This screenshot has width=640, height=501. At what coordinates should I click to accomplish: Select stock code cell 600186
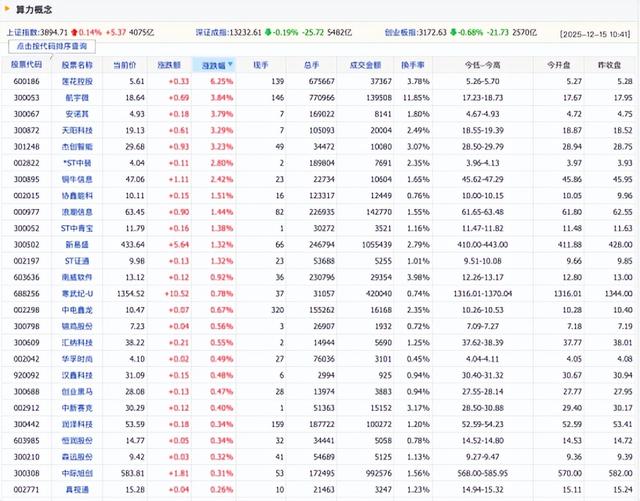click(x=27, y=81)
